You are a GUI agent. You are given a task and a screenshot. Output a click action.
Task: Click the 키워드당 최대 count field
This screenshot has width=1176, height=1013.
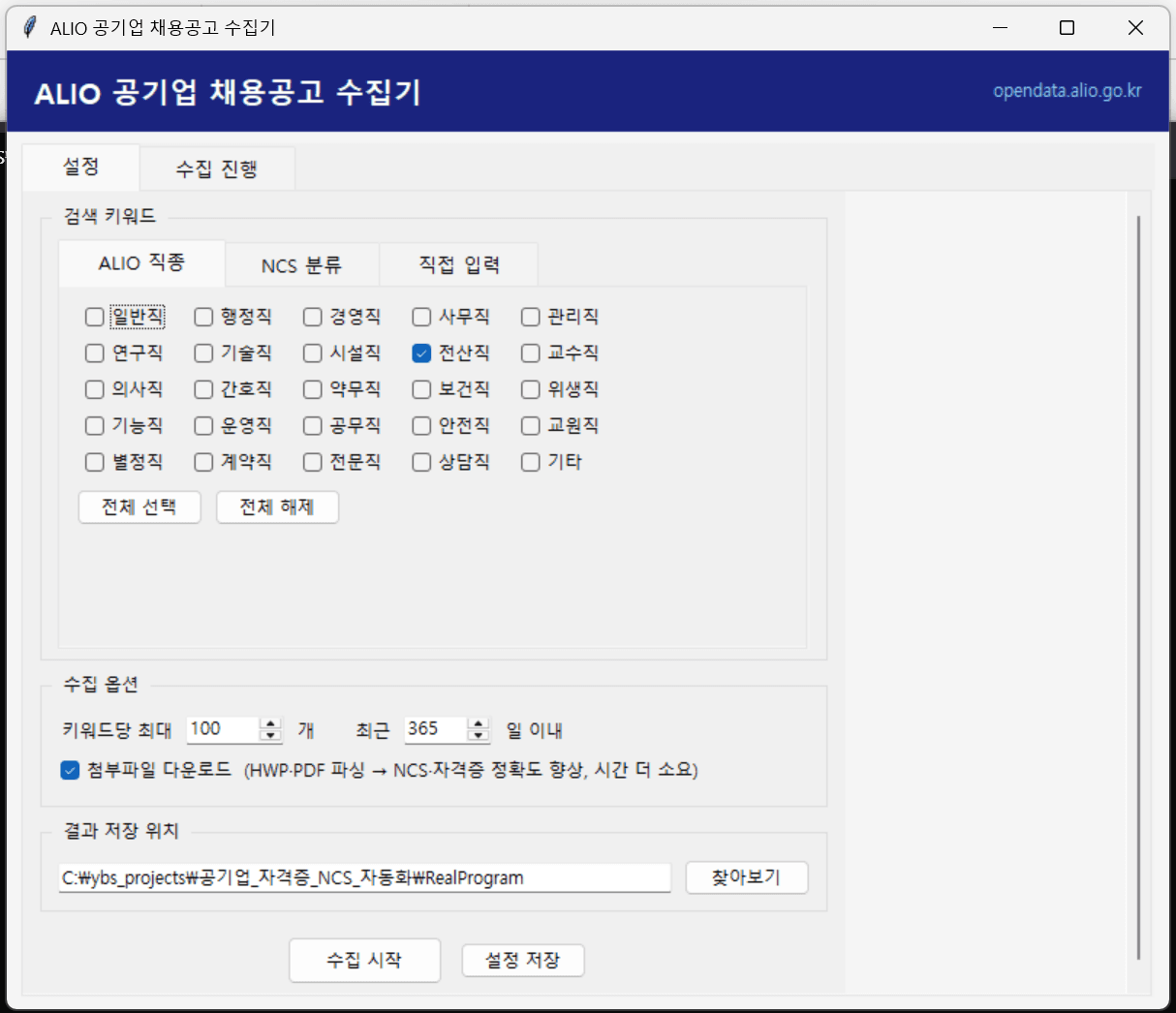point(223,729)
